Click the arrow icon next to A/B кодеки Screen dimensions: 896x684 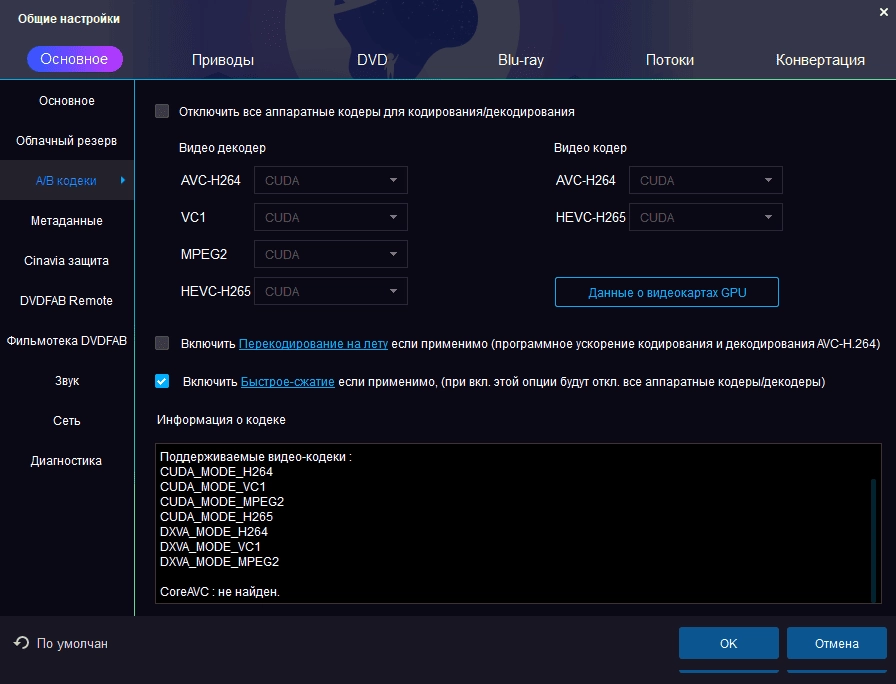[x=122, y=180]
